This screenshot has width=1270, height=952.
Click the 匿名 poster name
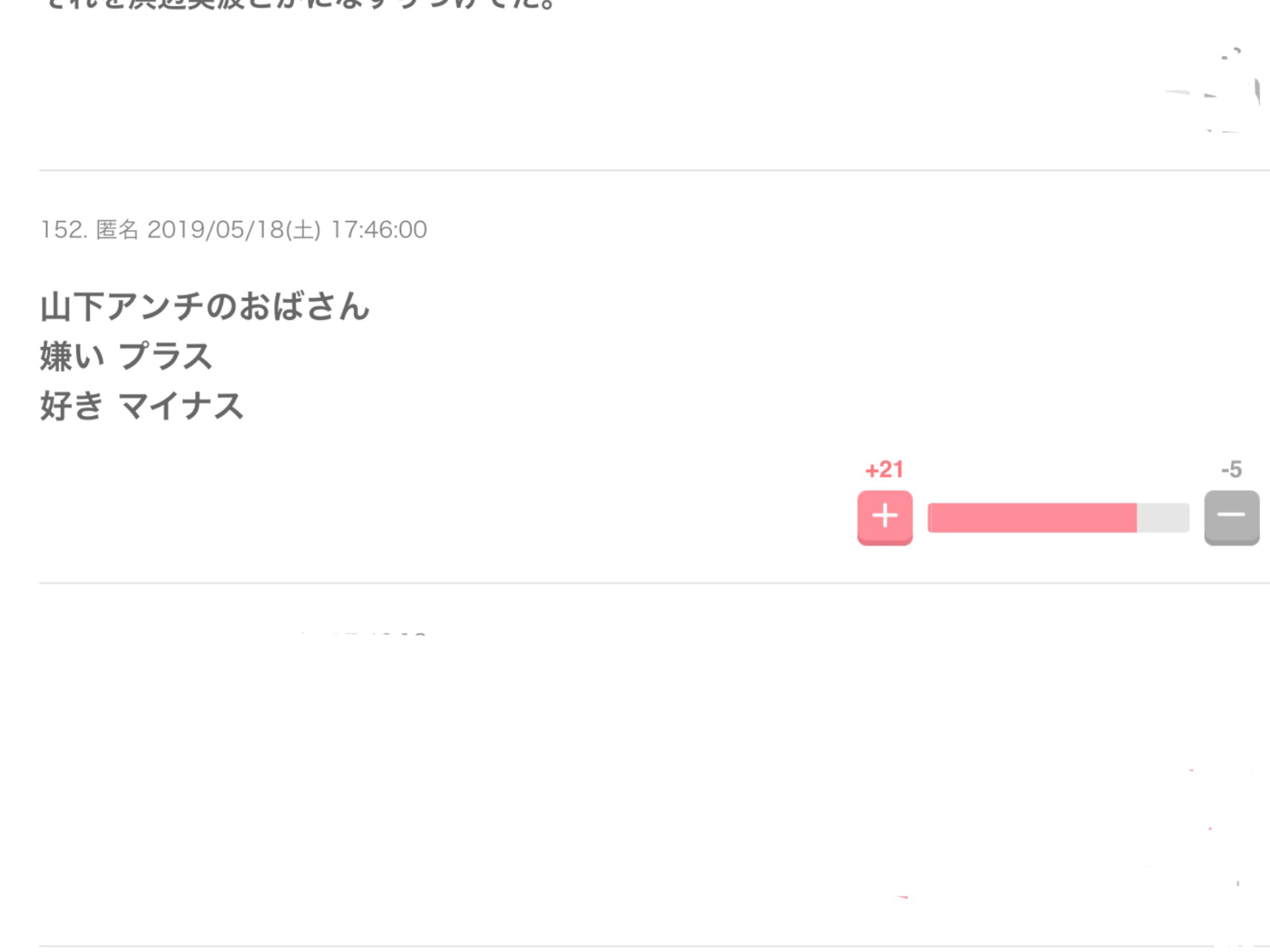(x=117, y=230)
